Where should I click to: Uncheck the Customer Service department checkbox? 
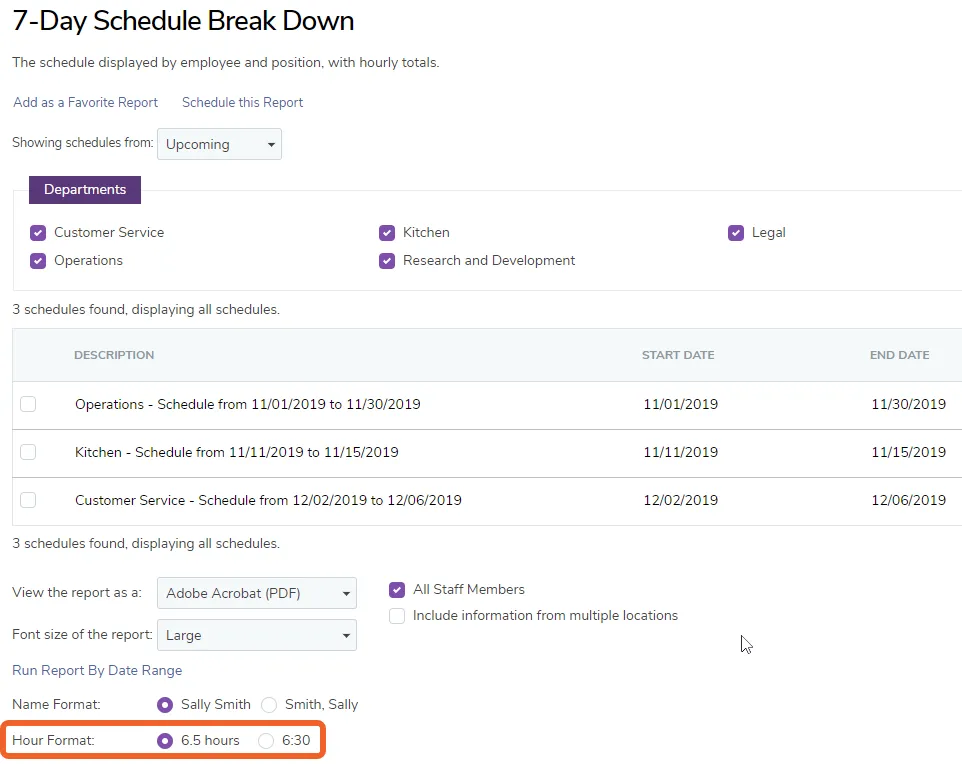38,233
